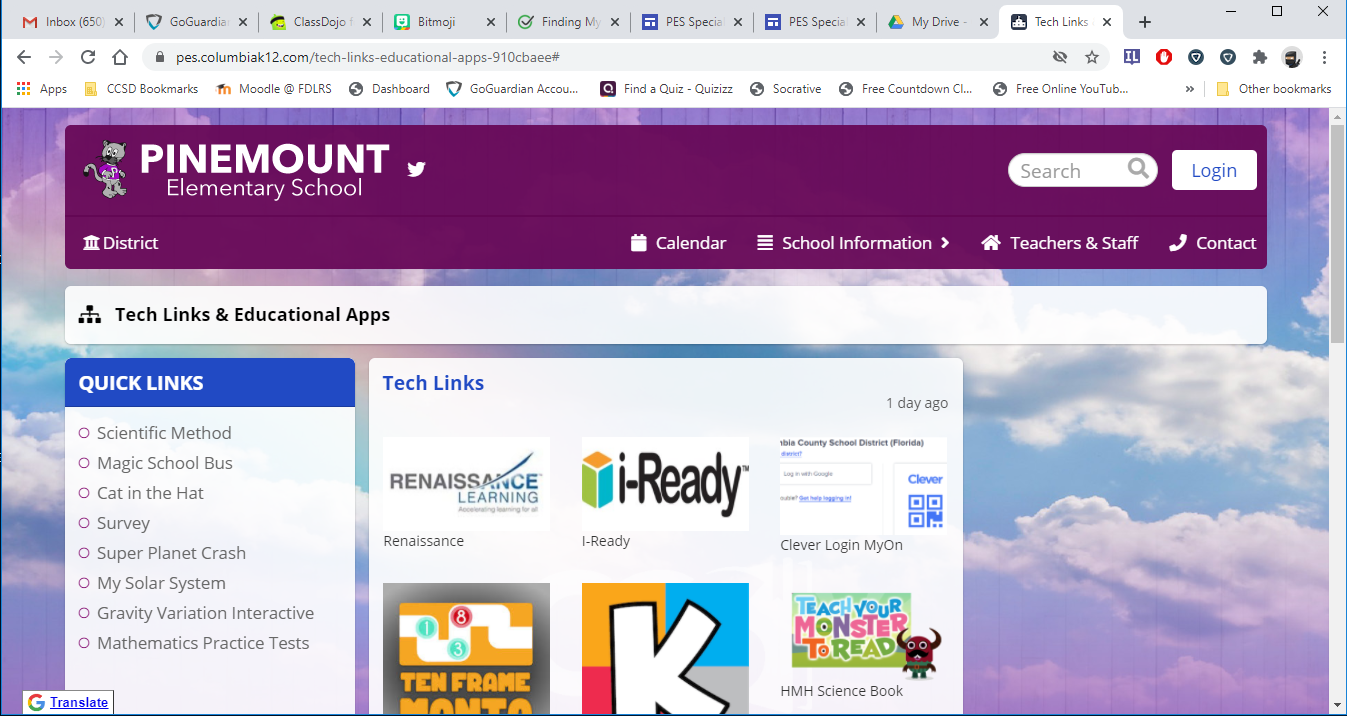Click the page vertical scrollbar thumb
Viewport: 1347px width, 716px height.
pyautogui.click(x=1338, y=234)
